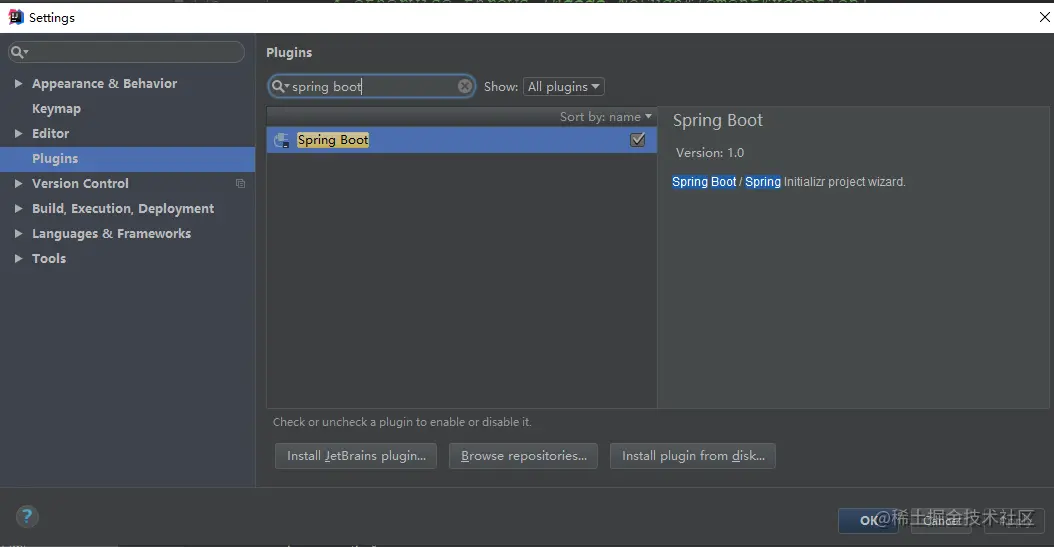Click the clear icon in plugin search

464,86
